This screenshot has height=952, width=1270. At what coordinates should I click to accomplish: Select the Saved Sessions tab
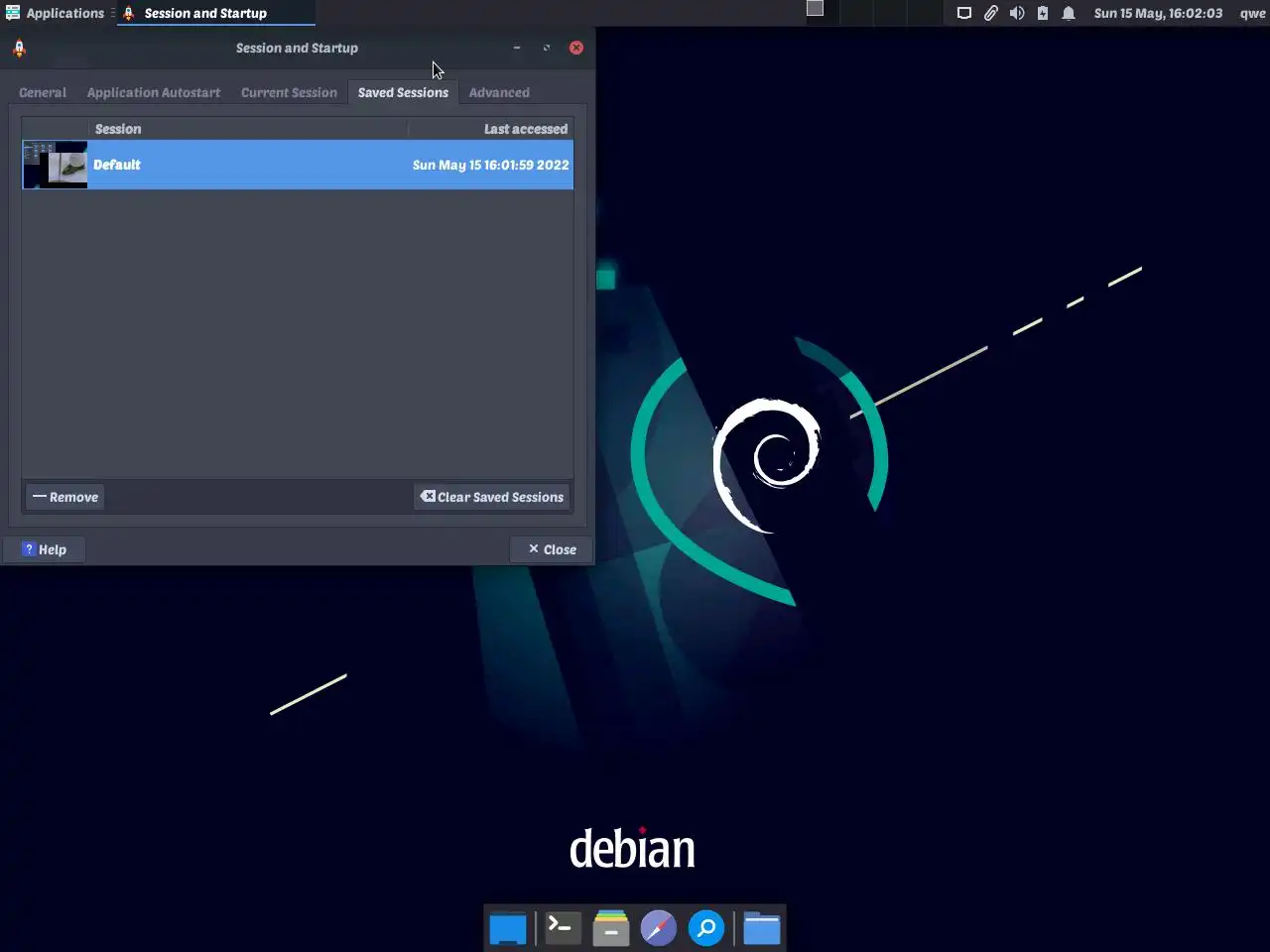(403, 92)
